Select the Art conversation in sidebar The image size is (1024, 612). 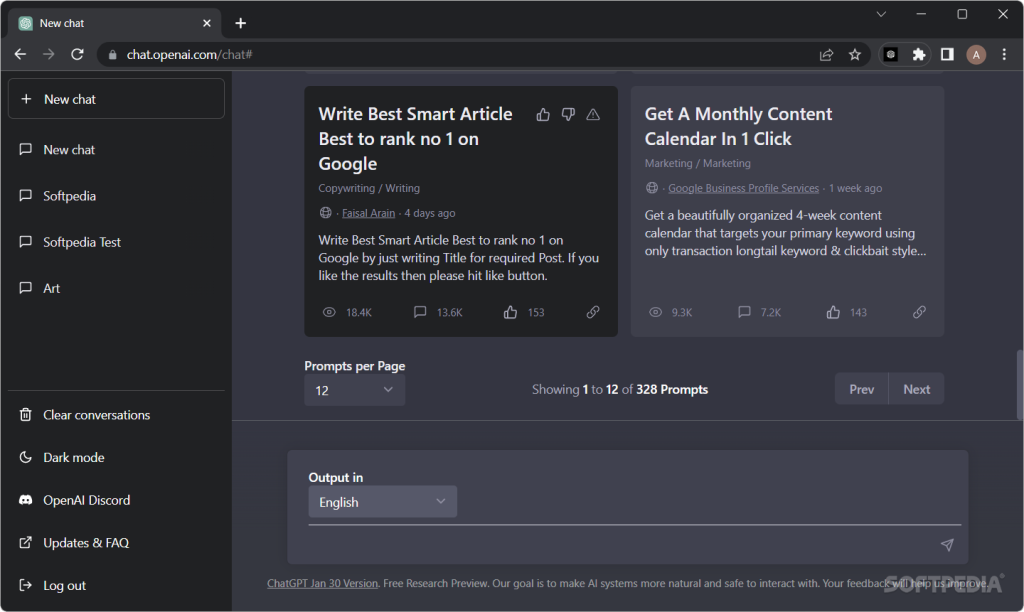pos(52,288)
